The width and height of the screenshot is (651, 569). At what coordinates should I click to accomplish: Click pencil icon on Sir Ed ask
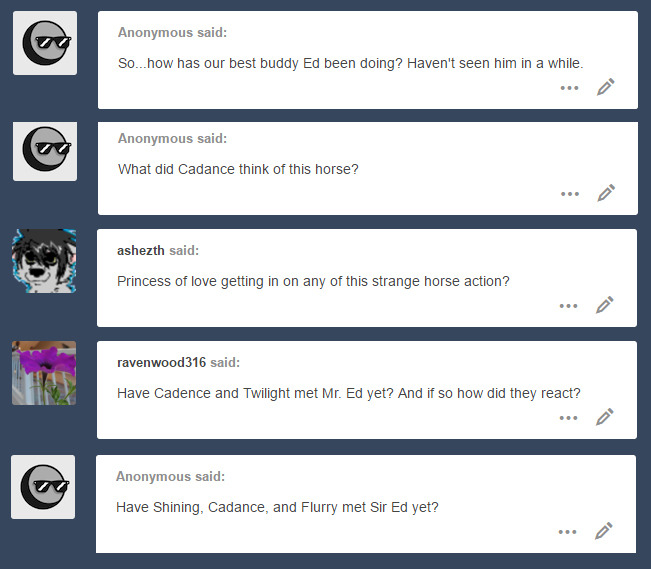click(x=604, y=531)
